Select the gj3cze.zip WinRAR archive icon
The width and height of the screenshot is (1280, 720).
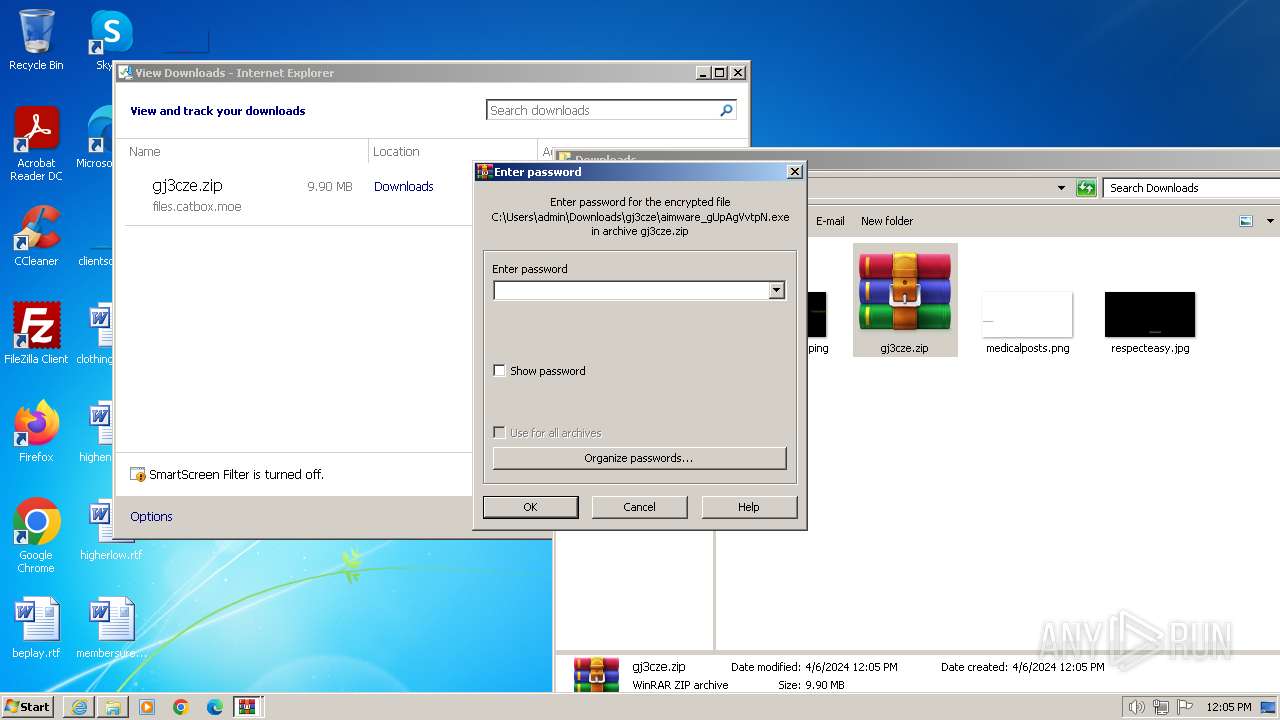(x=905, y=300)
